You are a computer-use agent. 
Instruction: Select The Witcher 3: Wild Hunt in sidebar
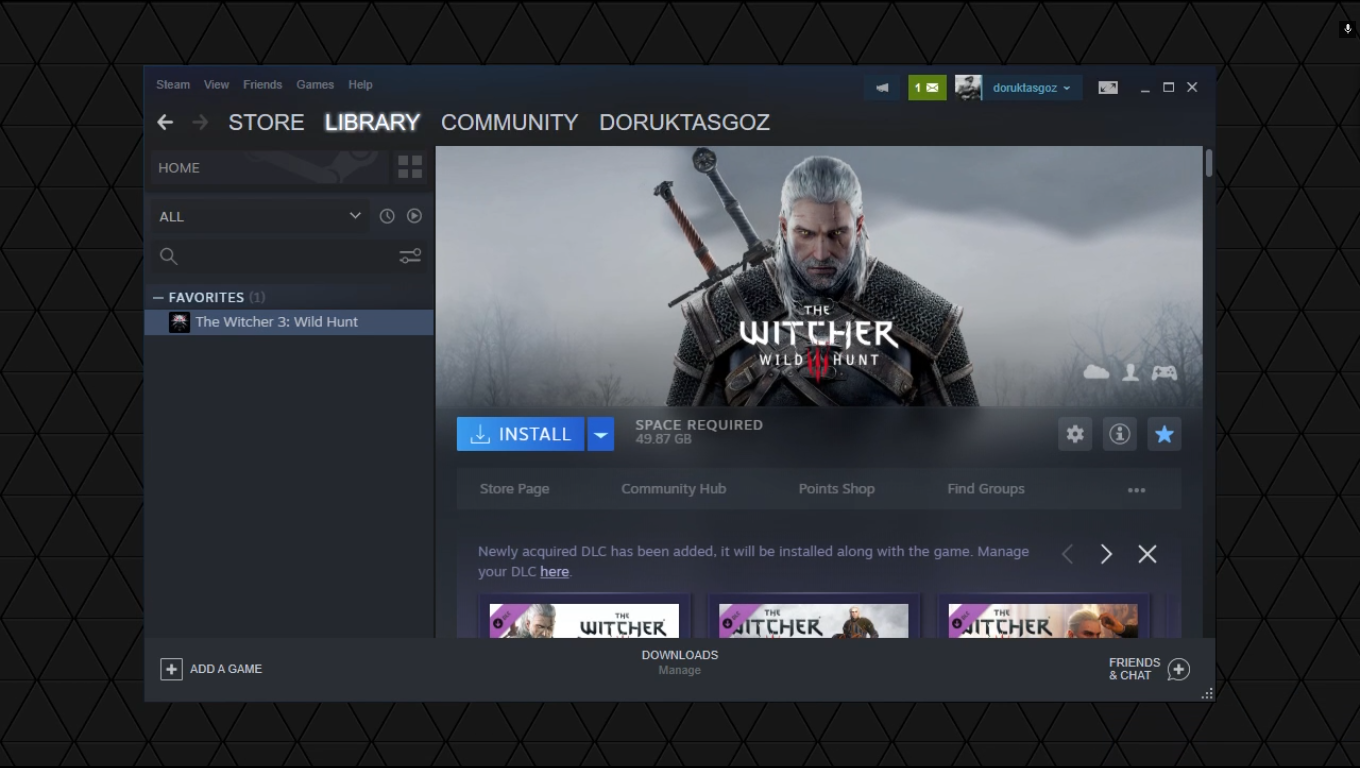pyautogui.click(x=289, y=322)
